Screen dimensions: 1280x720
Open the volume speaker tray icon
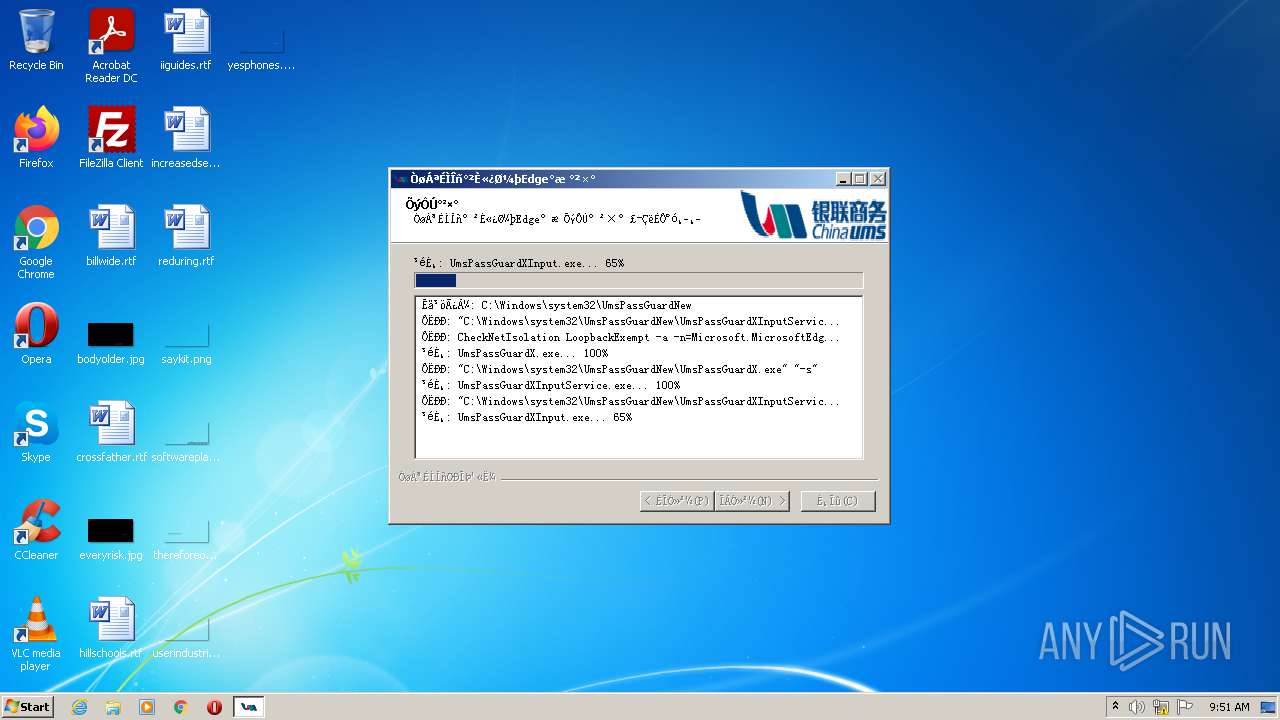tap(1137, 707)
